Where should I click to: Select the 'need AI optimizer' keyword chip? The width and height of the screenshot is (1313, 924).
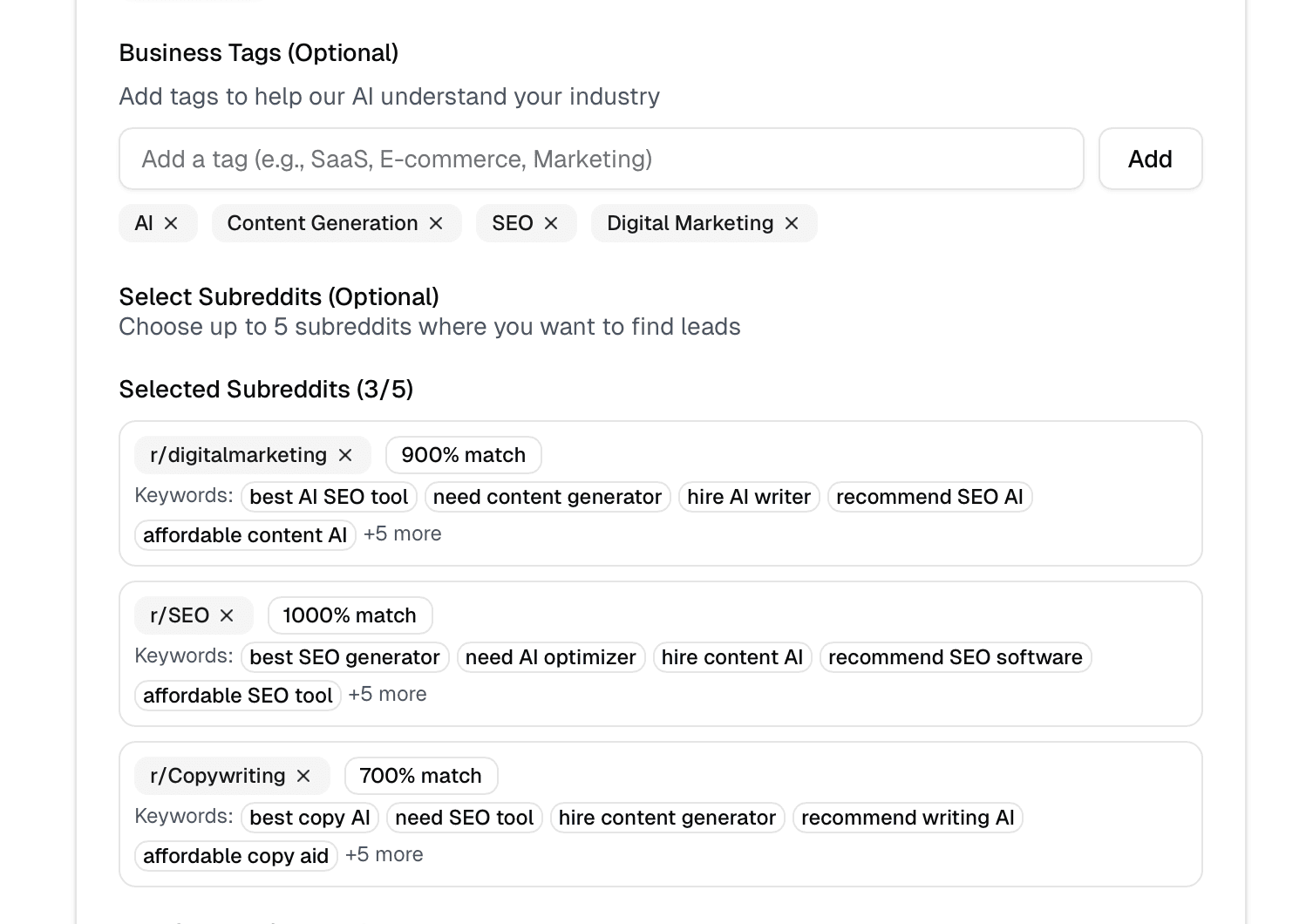550,657
